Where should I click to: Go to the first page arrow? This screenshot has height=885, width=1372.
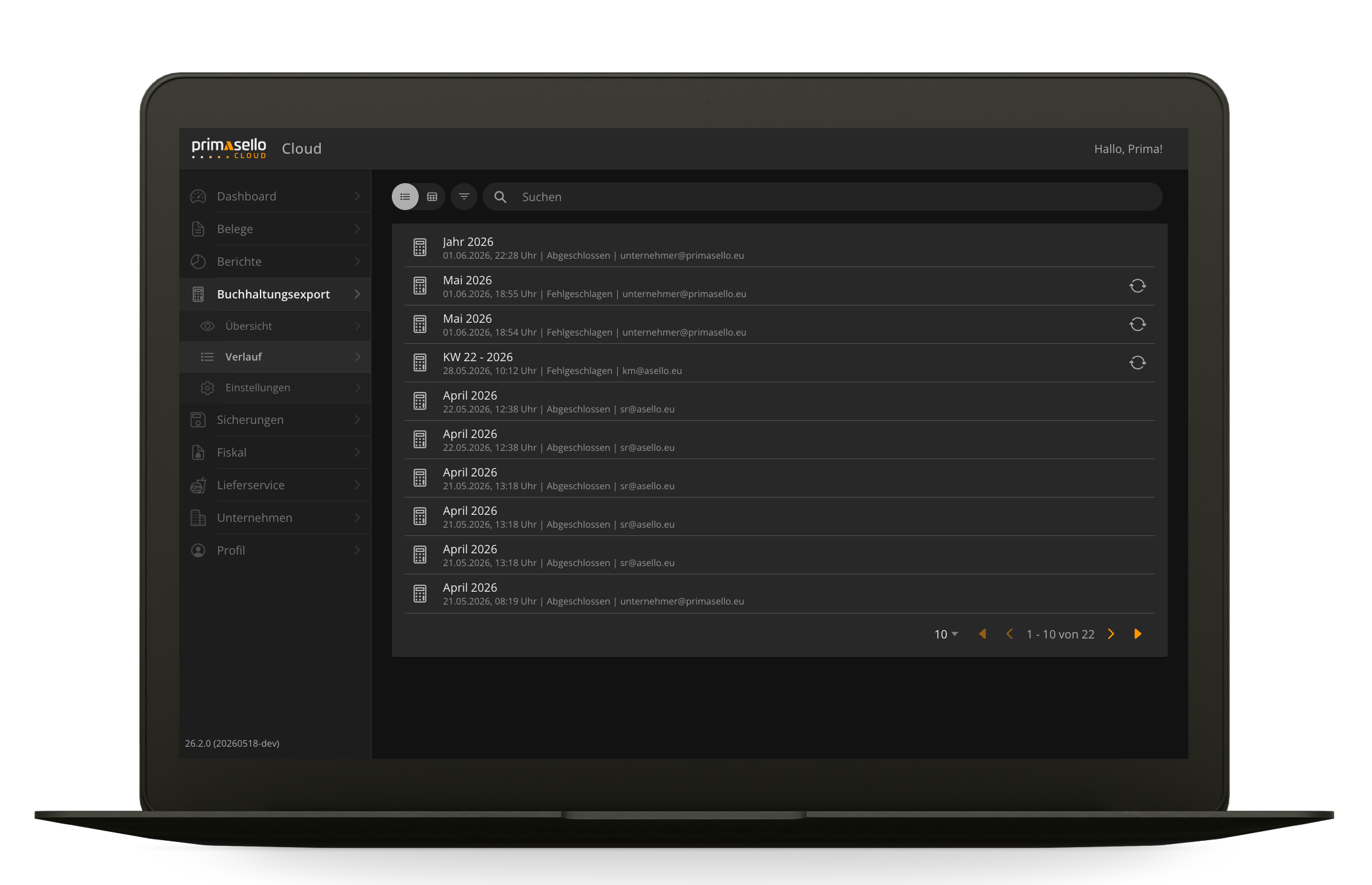point(983,634)
